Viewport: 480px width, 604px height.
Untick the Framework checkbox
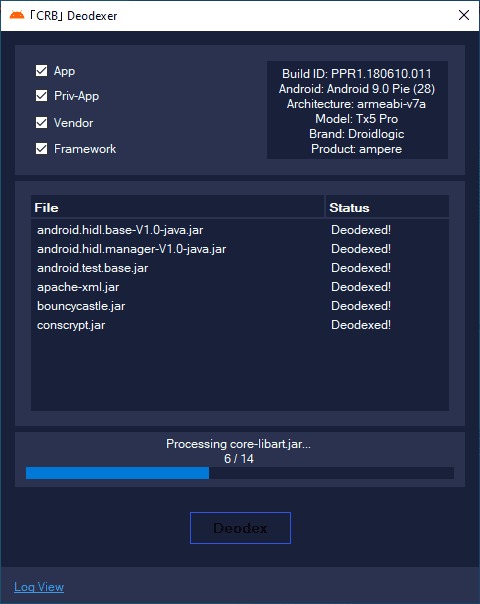42,149
